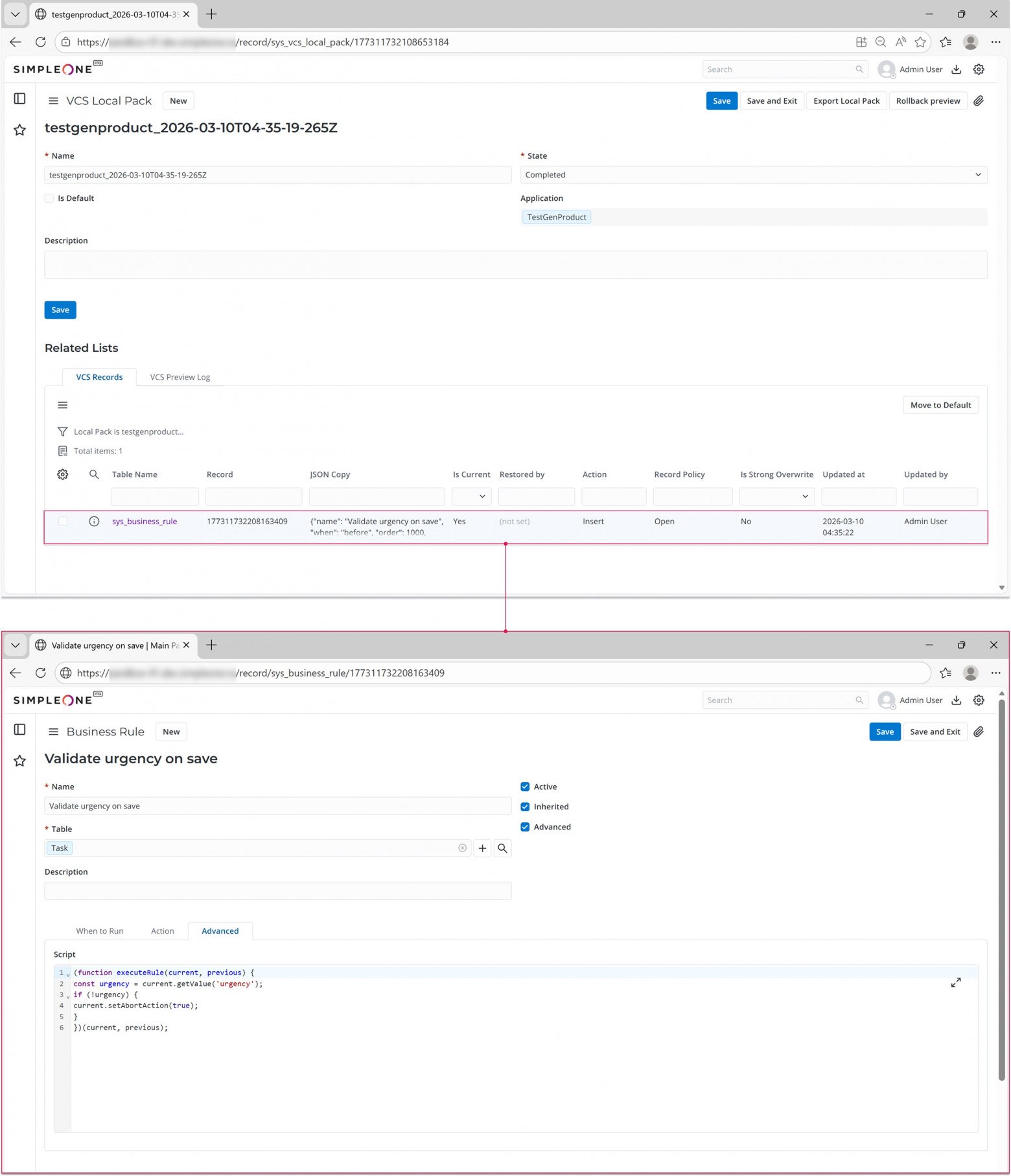This screenshot has width=1011, height=1176.
Task: Click the info icon on the sys_business_rule row
Action: (x=94, y=521)
